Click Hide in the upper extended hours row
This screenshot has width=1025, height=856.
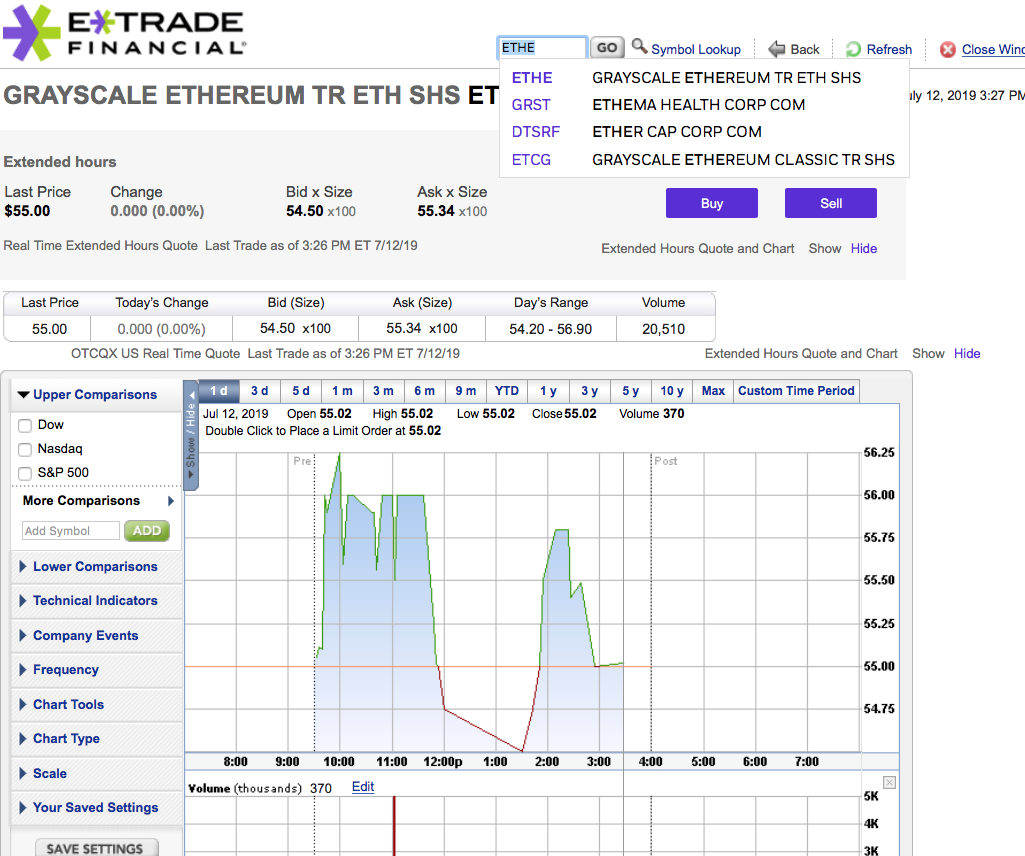pyautogui.click(x=864, y=248)
